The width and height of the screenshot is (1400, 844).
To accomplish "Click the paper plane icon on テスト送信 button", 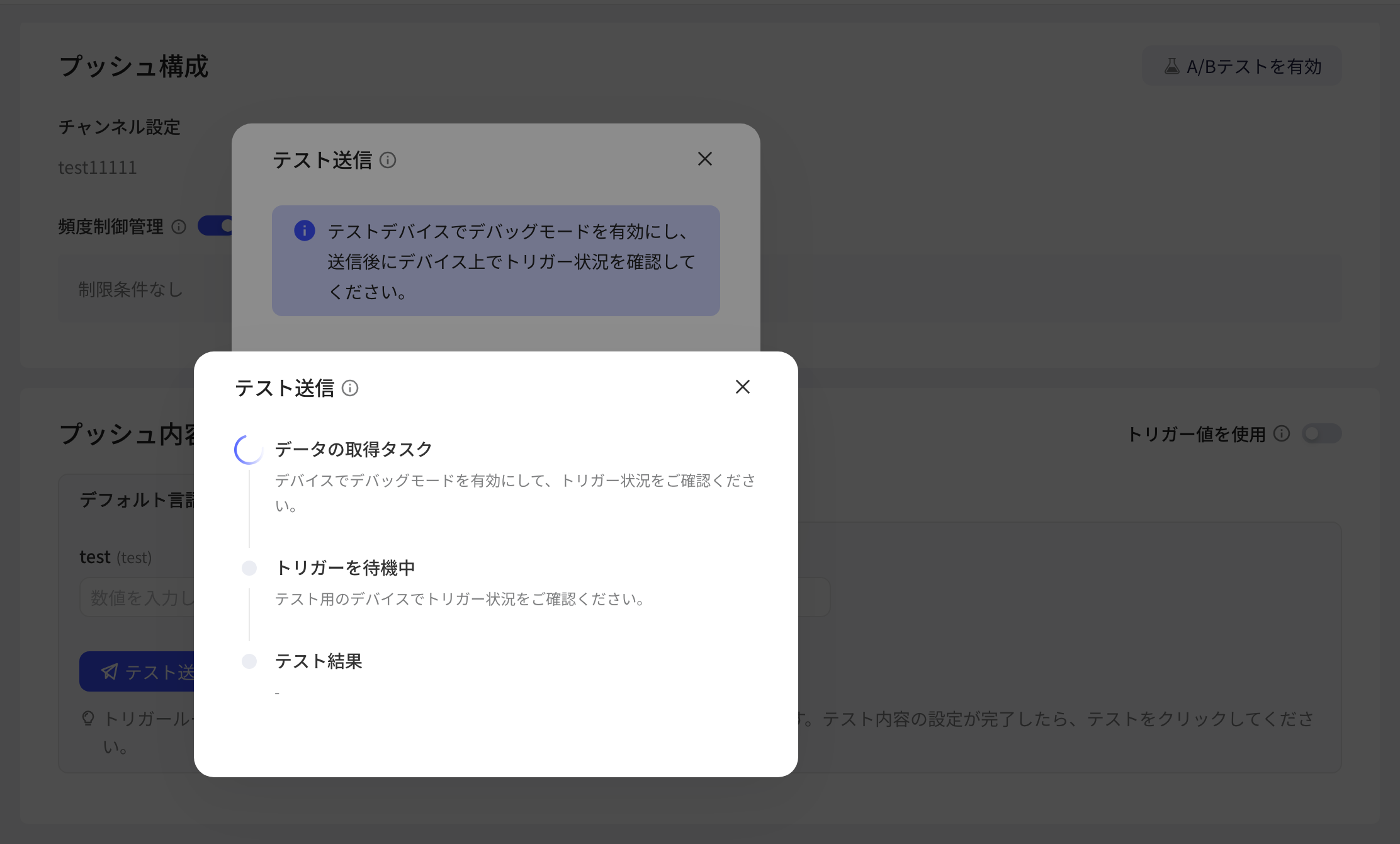I will click(110, 671).
